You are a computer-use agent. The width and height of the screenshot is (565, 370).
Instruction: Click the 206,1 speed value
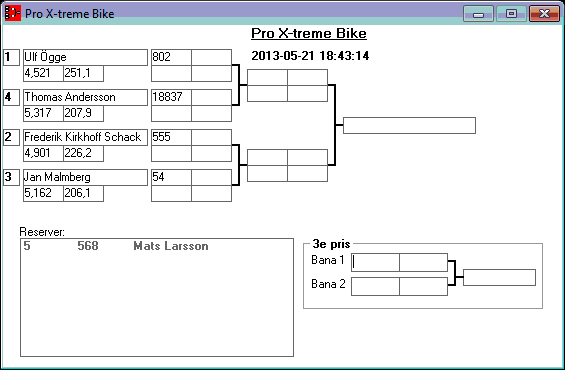click(84, 193)
